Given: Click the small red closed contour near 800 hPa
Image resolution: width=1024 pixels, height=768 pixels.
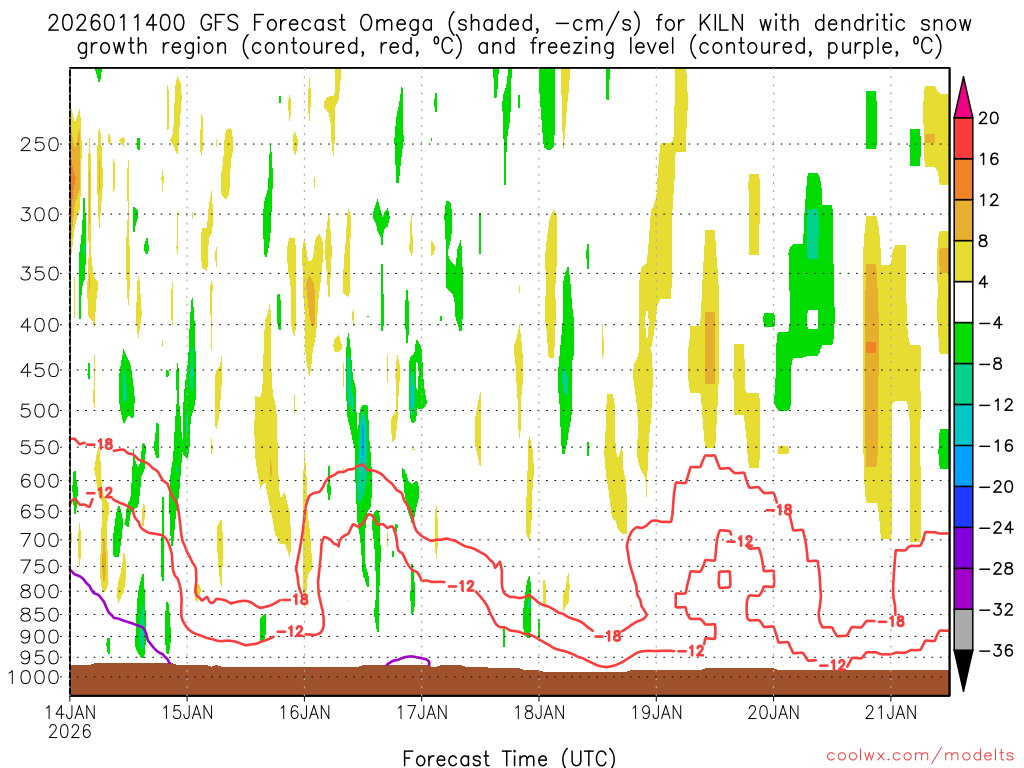Looking at the screenshot, I should 724,579.
